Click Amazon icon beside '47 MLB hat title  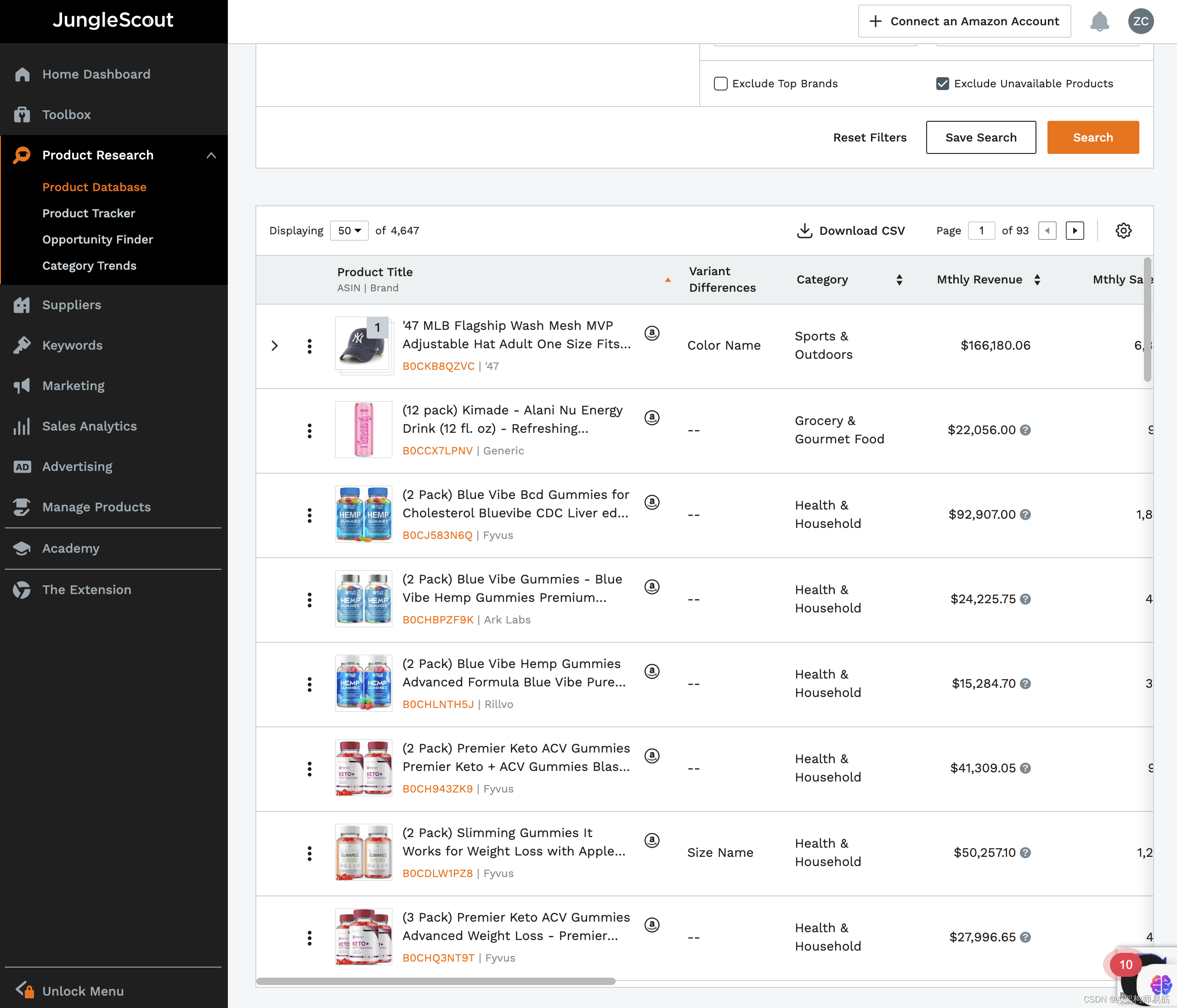(x=652, y=333)
